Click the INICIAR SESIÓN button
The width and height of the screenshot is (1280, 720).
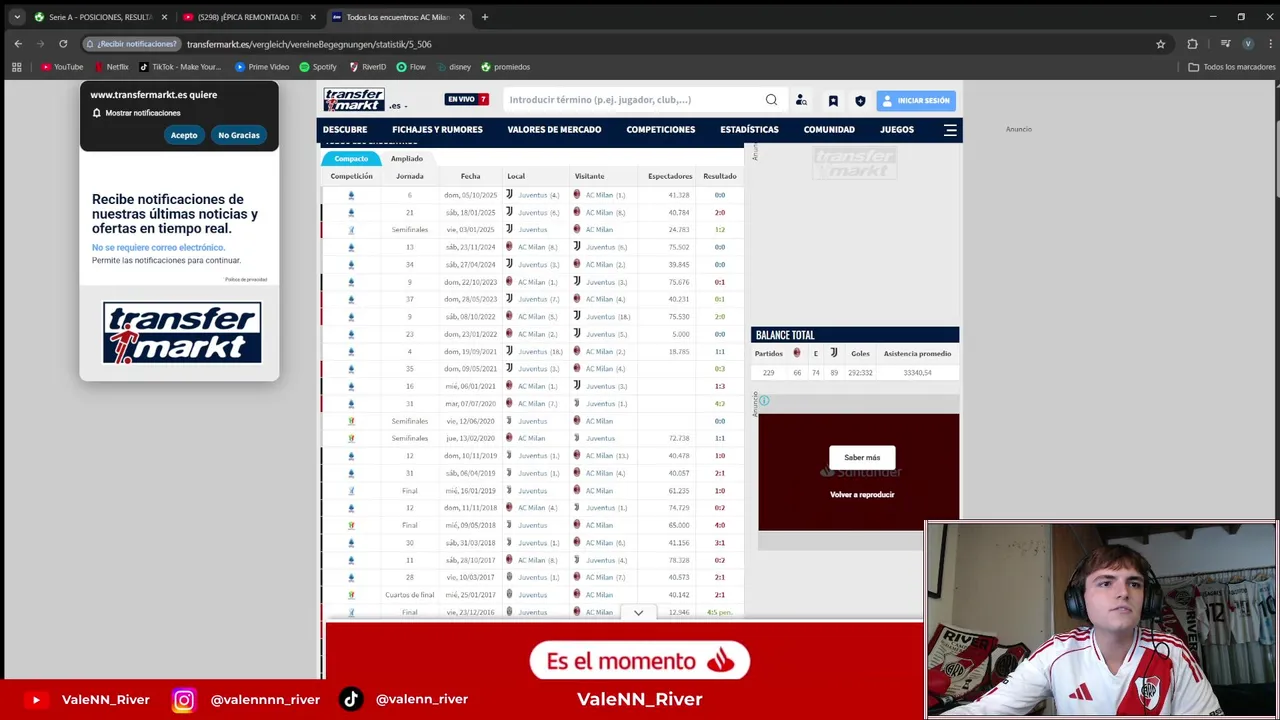click(916, 100)
